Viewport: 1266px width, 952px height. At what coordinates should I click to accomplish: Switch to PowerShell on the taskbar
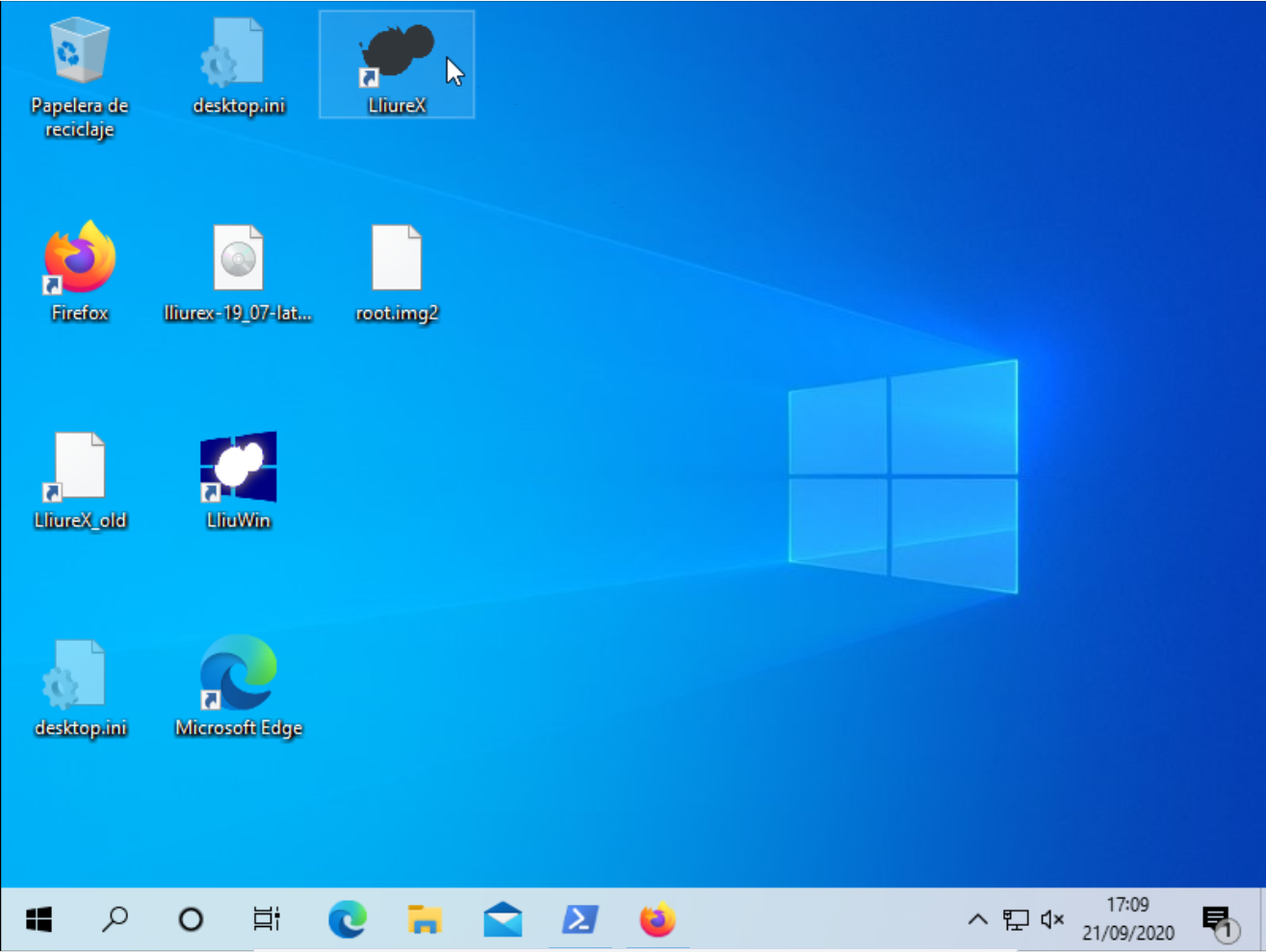[x=581, y=919]
